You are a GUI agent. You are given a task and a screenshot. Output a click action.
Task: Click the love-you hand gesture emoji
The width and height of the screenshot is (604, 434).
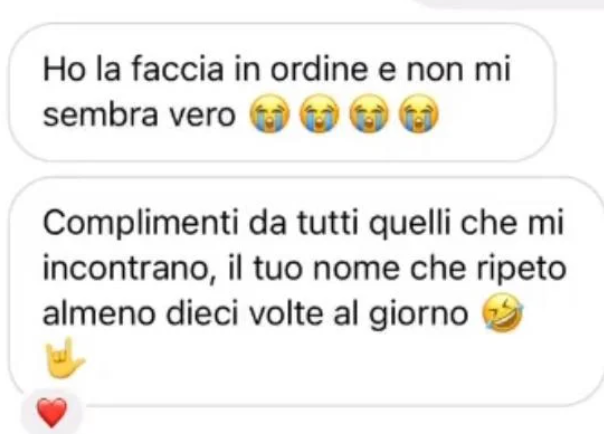[64, 359]
